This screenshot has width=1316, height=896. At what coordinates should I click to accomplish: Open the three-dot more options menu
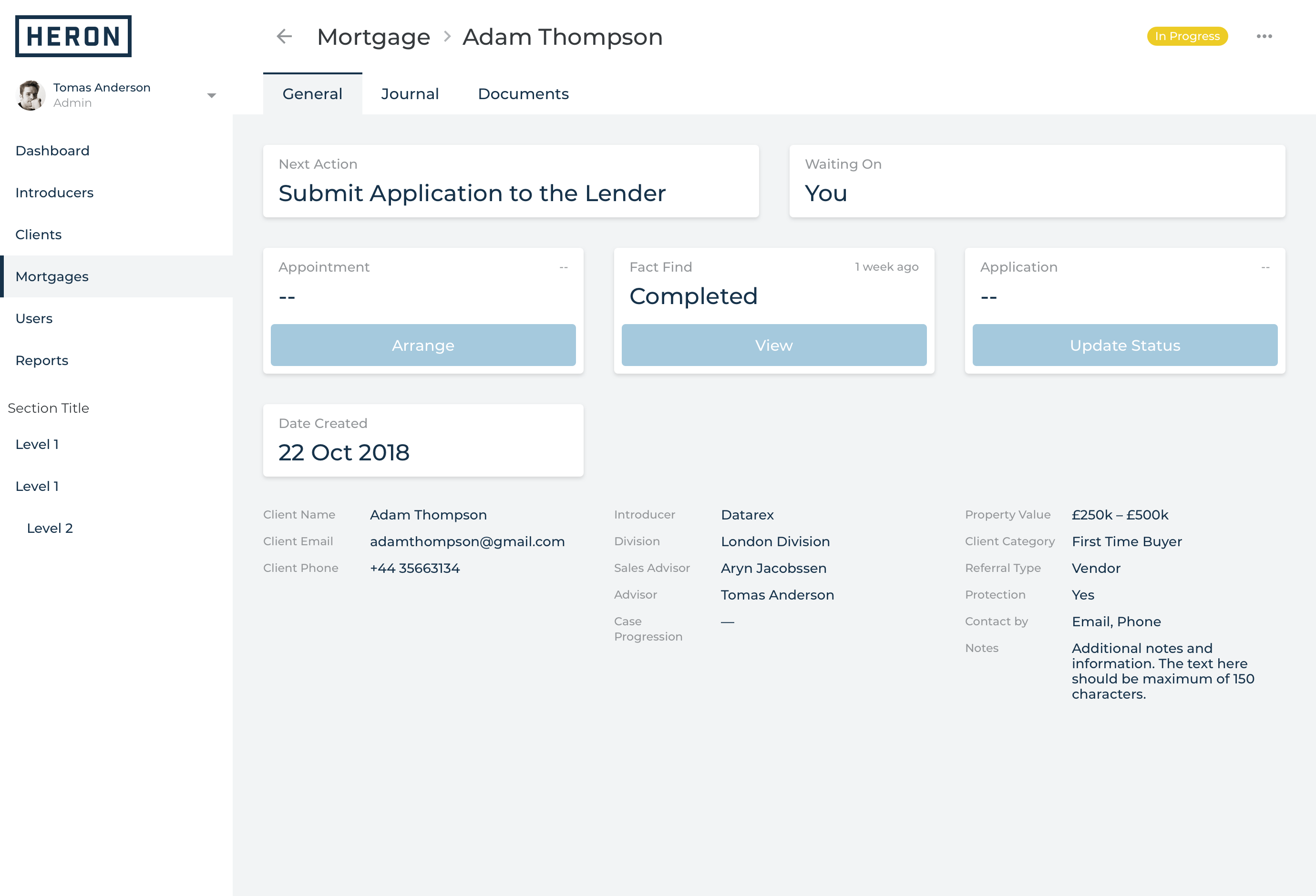(x=1264, y=36)
